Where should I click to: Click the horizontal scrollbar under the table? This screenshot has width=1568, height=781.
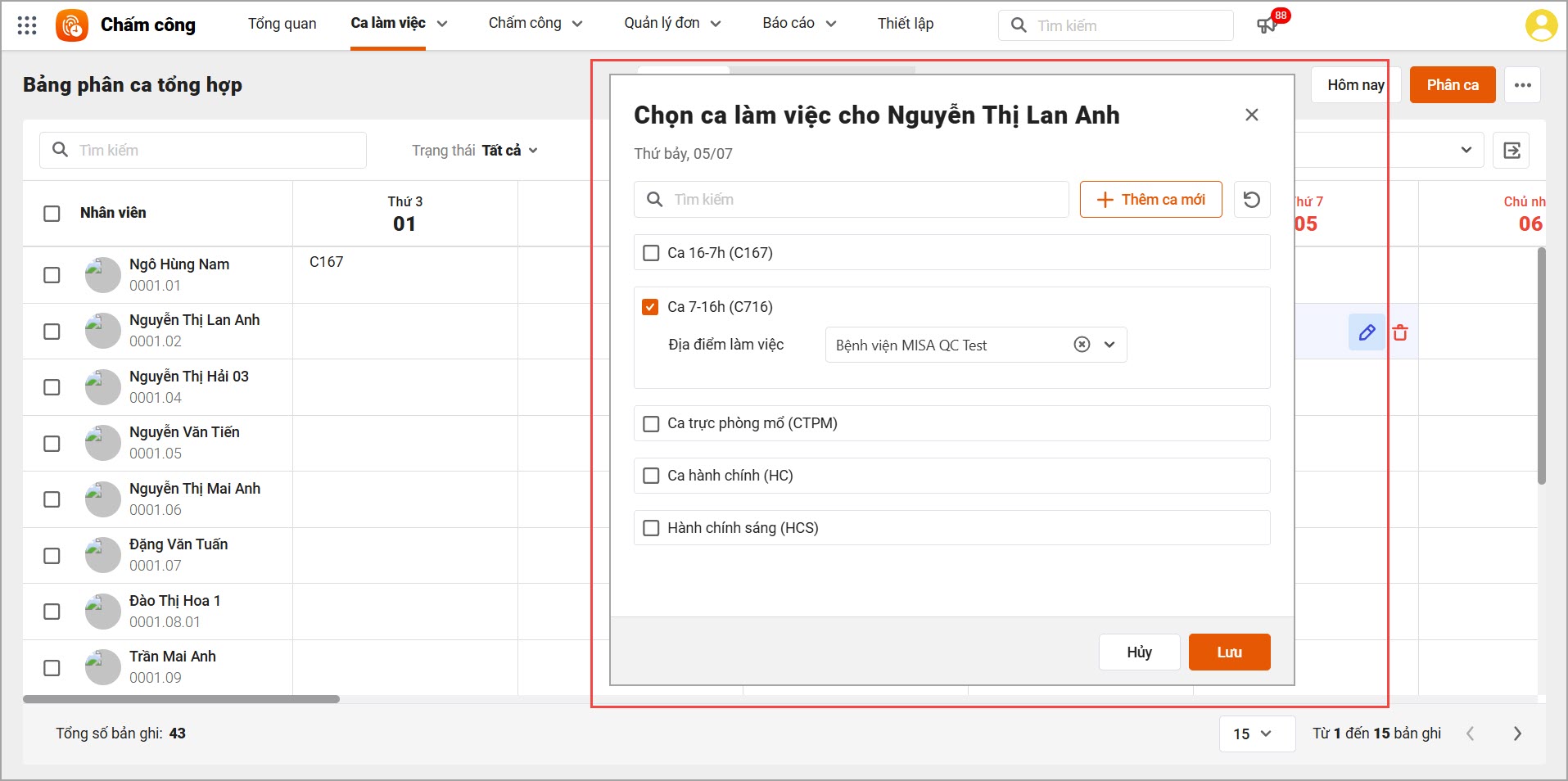[181, 699]
